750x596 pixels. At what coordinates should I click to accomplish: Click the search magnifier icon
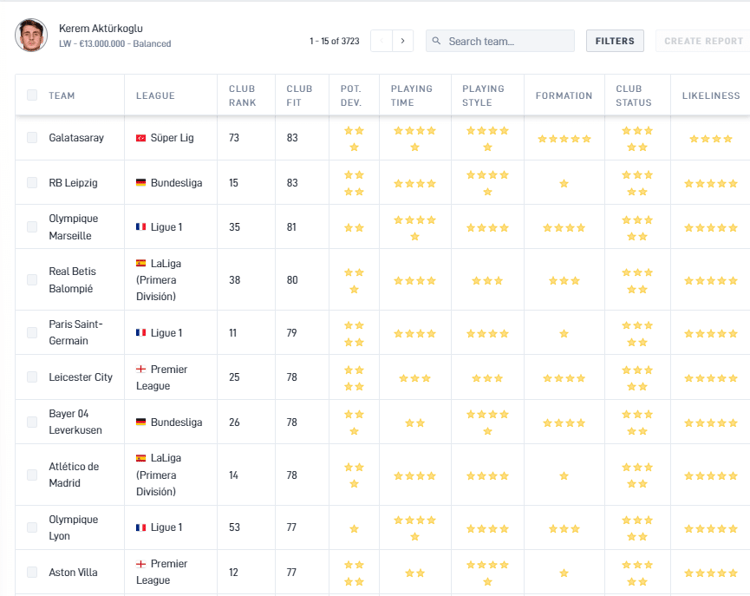[436, 41]
